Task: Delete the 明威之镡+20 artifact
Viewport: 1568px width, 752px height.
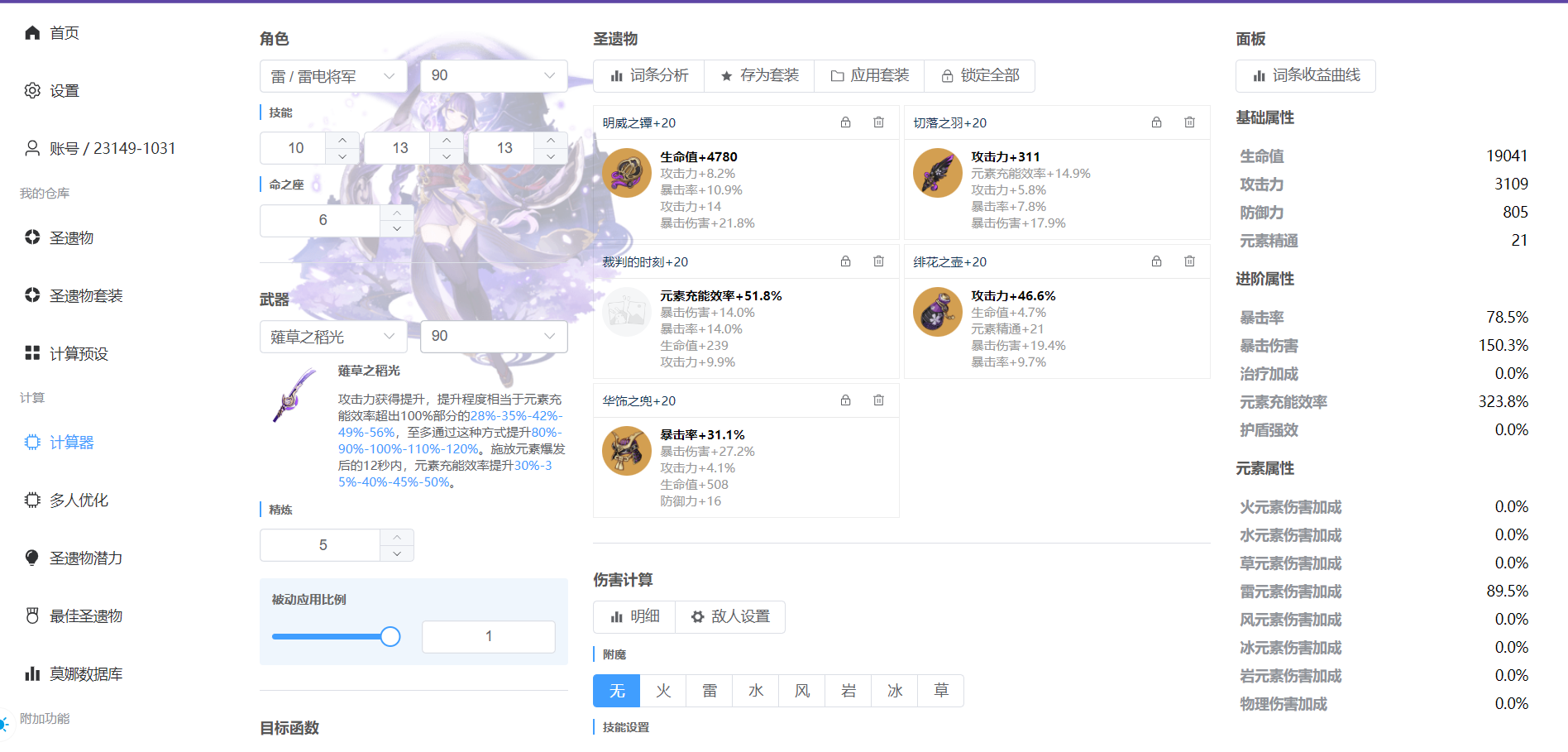Action: tap(878, 122)
